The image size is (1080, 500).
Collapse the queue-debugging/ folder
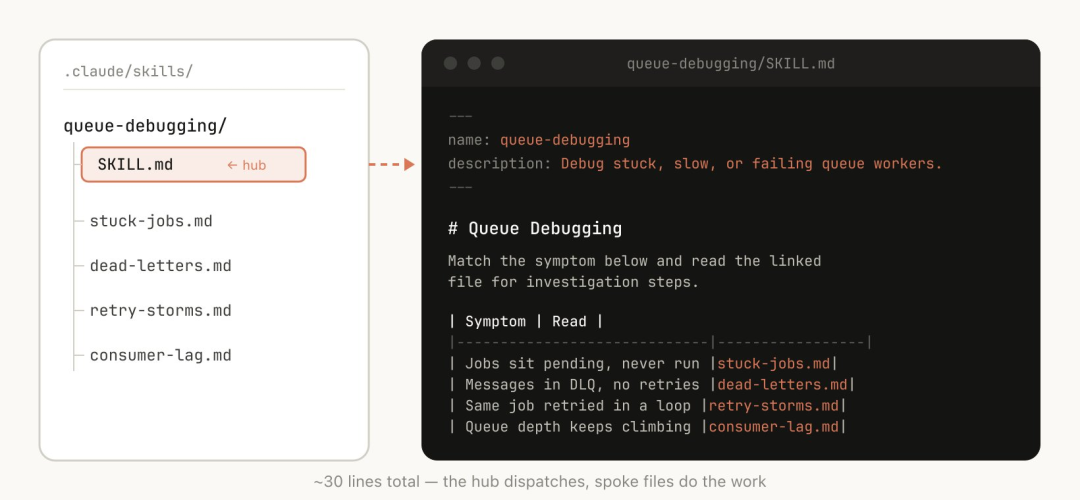(x=145, y=126)
